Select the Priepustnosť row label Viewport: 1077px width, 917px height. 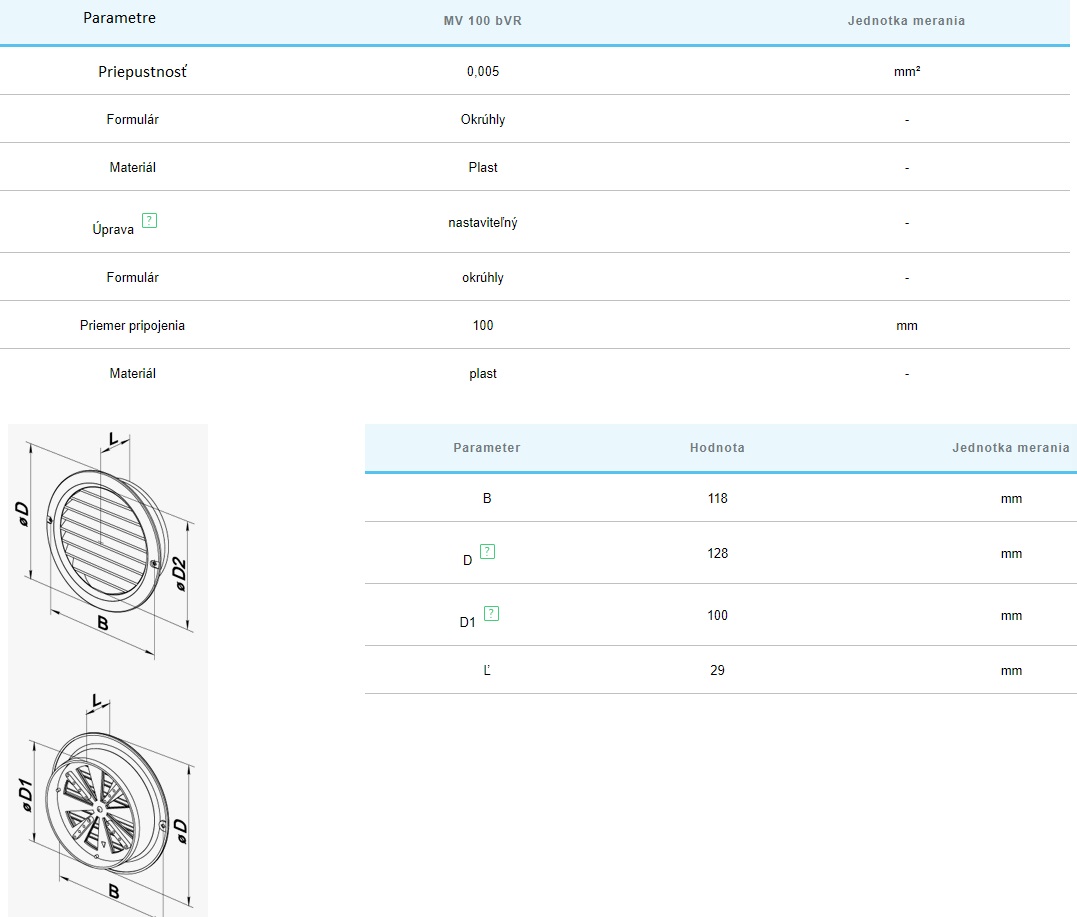coord(142,72)
